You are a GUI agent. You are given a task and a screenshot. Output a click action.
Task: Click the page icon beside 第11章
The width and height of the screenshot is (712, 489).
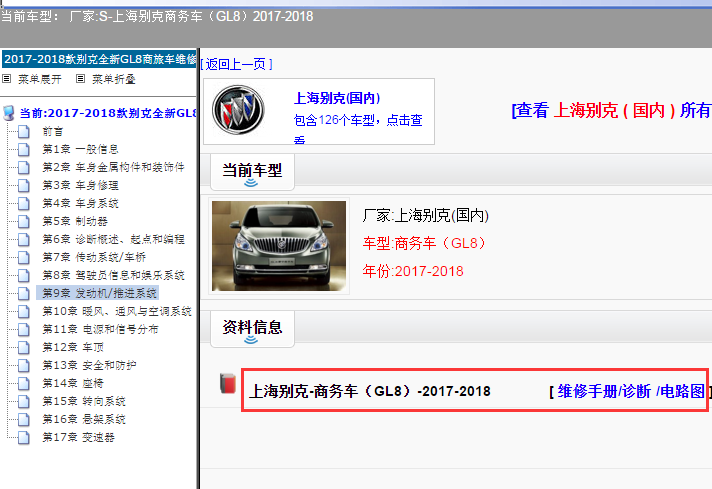point(24,329)
